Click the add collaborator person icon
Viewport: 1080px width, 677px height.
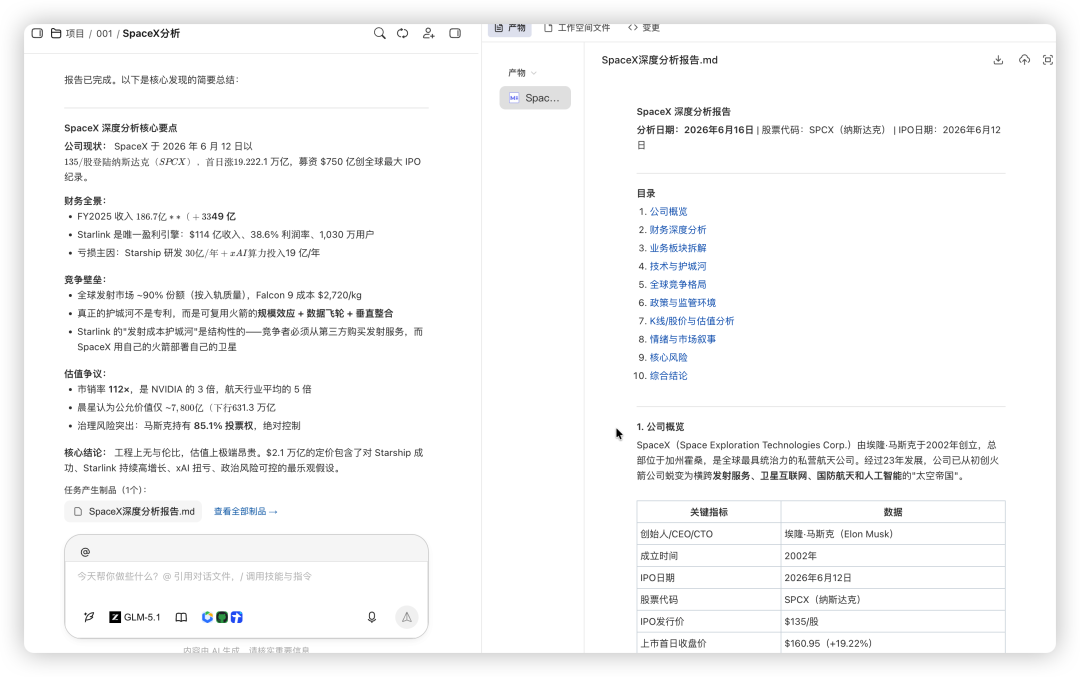click(x=428, y=33)
